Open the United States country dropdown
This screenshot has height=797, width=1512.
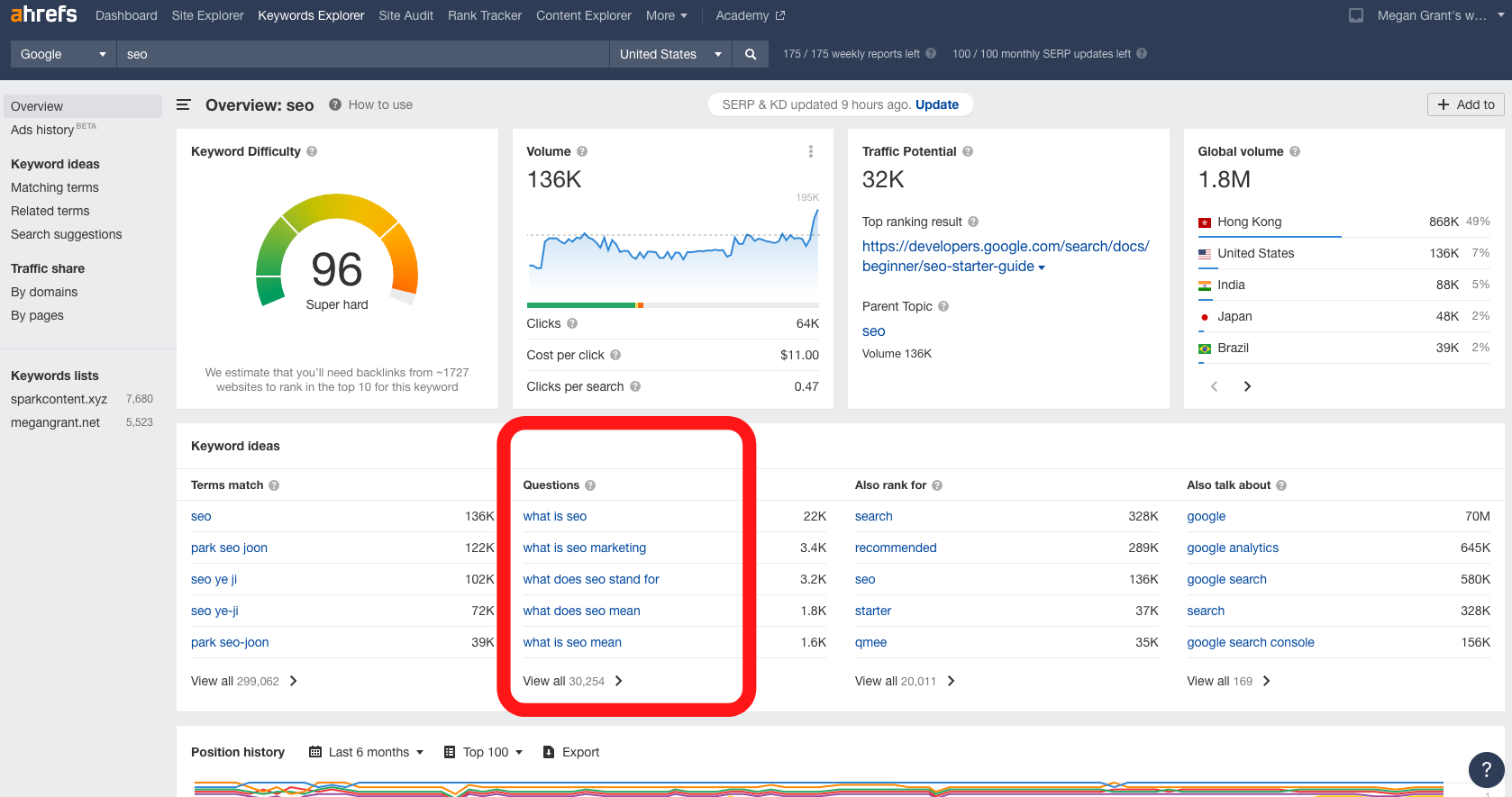[x=671, y=54]
